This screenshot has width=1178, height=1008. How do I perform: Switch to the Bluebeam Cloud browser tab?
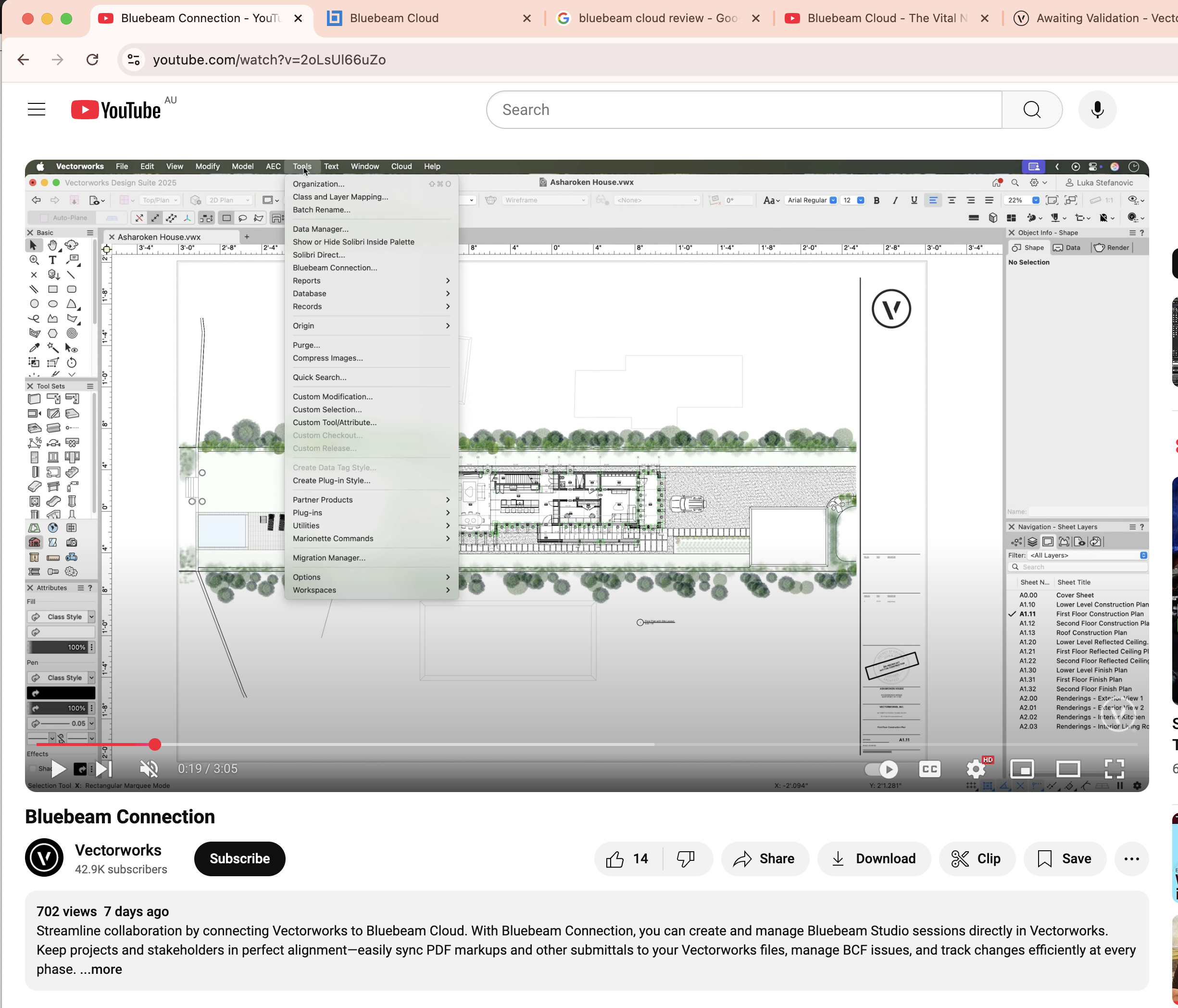click(x=393, y=18)
